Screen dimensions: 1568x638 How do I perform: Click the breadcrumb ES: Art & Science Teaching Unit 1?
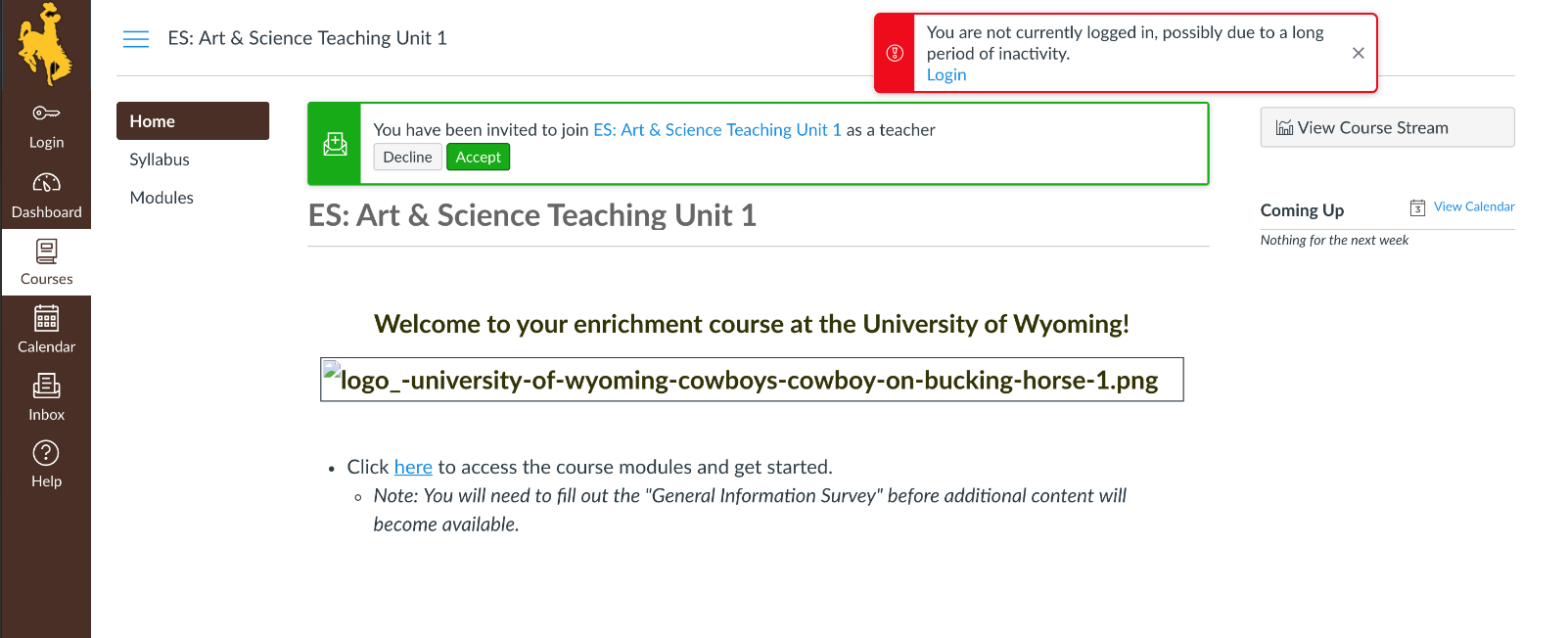(x=307, y=38)
